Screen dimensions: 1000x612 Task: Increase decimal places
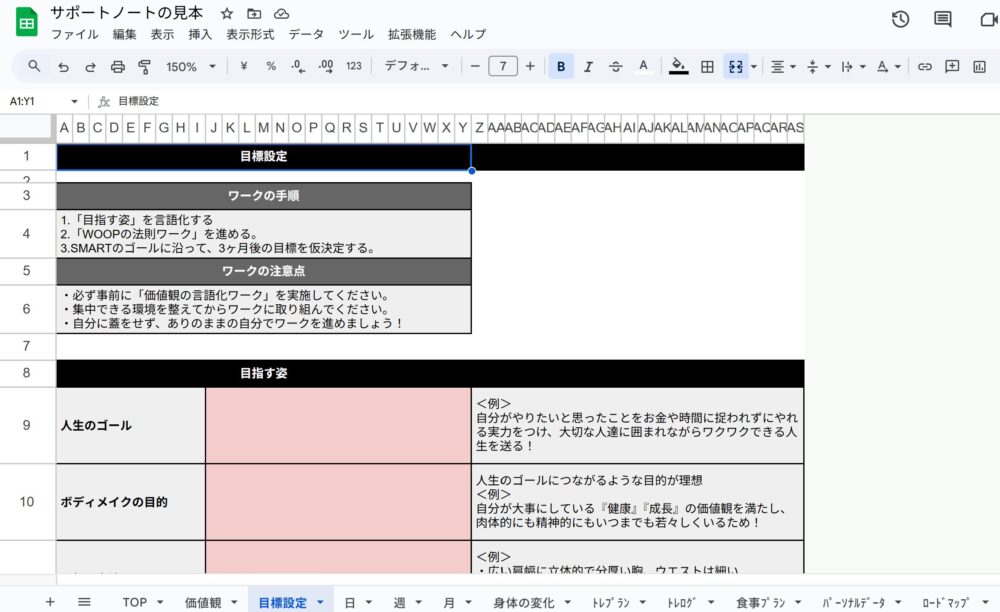click(x=325, y=66)
